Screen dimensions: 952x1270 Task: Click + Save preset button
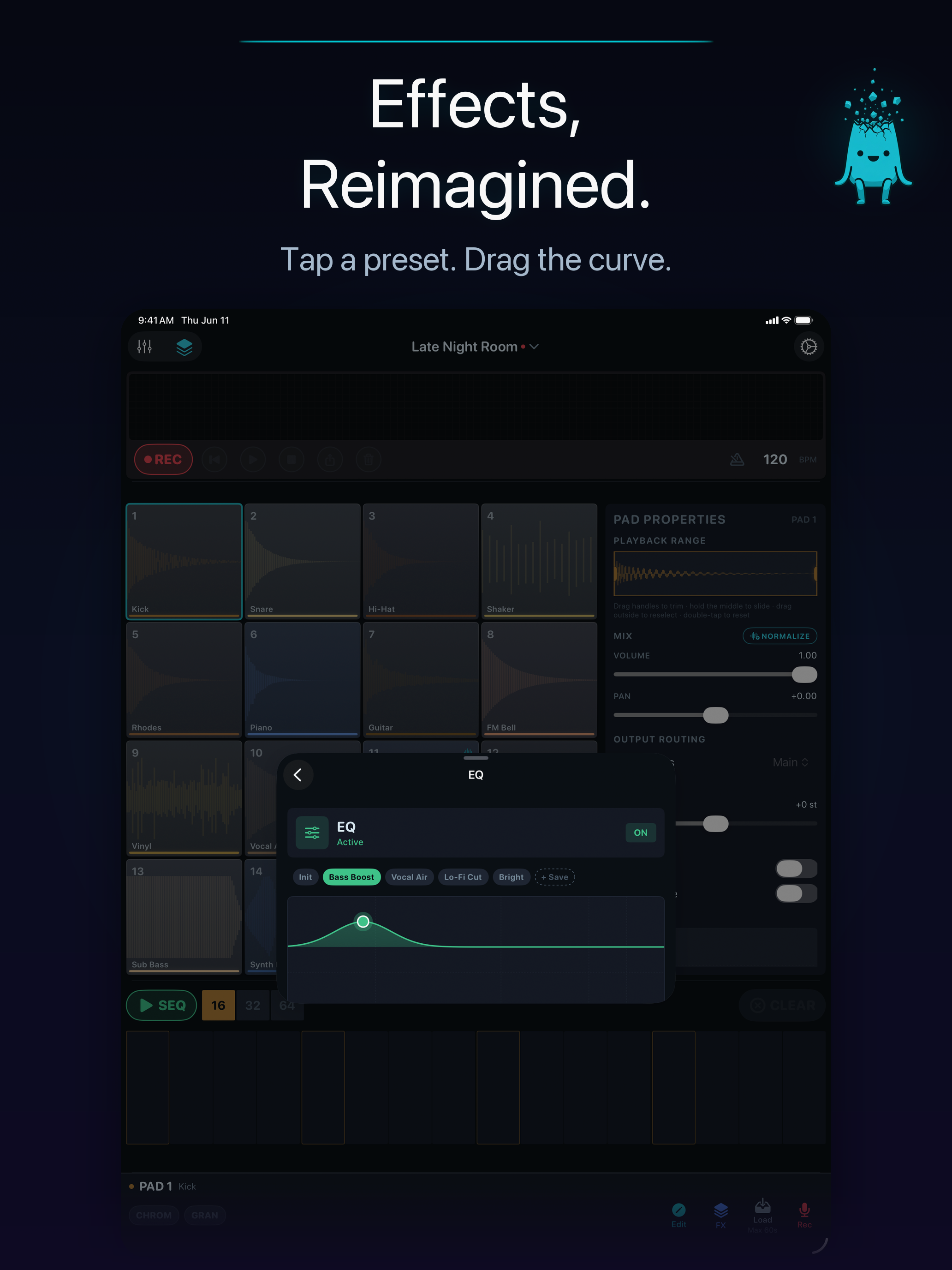pyautogui.click(x=554, y=877)
